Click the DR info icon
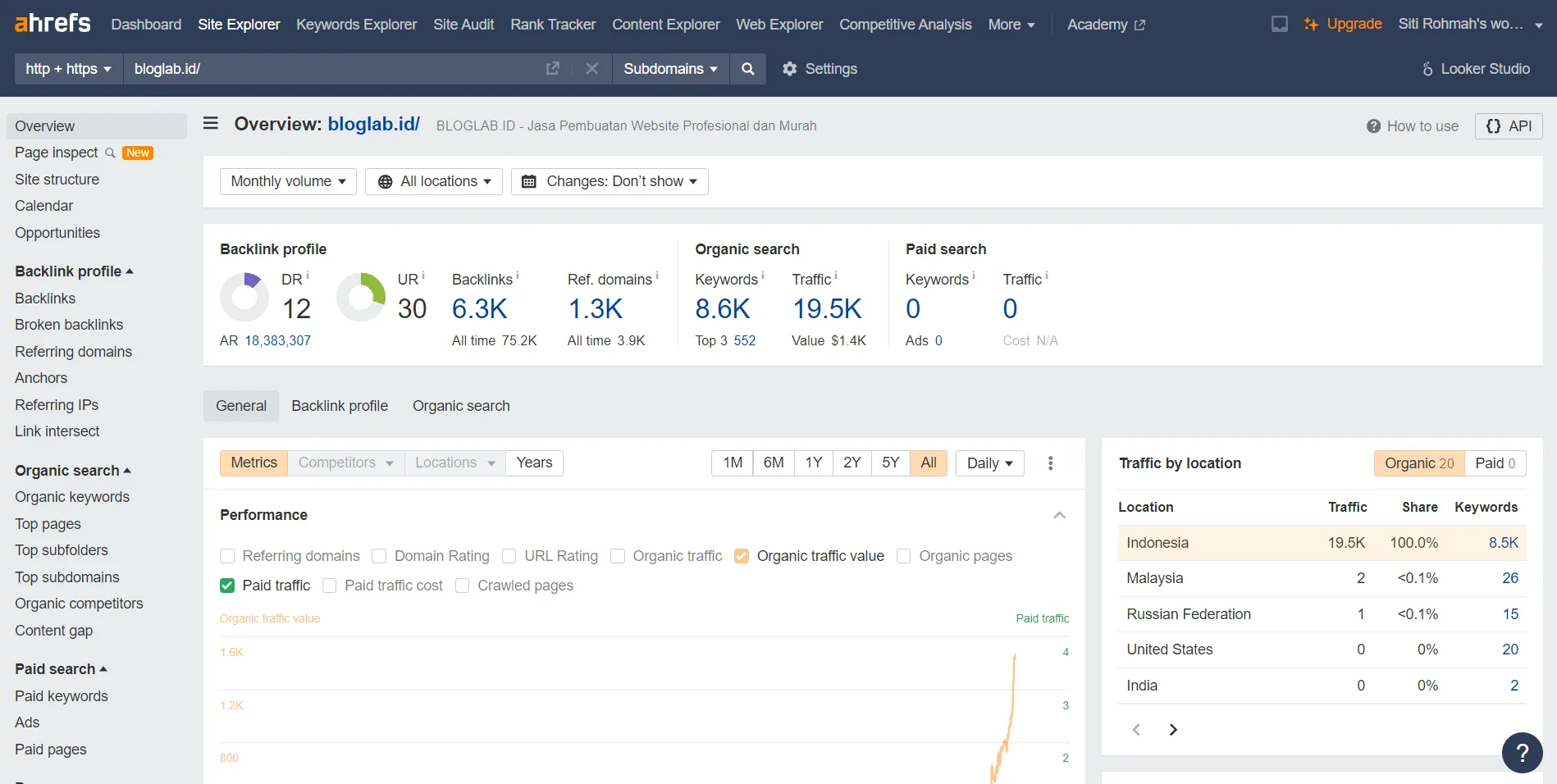 pos(308,276)
